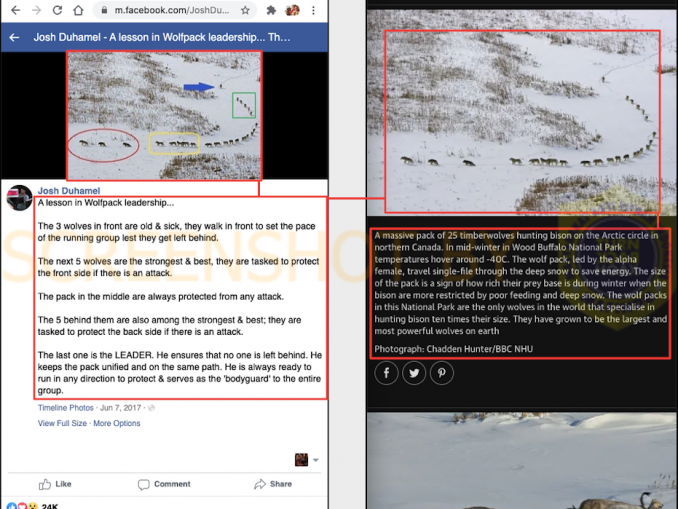Open the browser profile avatar
The height and width of the screenshot is (509, 678).
click(x=293, y=10)
